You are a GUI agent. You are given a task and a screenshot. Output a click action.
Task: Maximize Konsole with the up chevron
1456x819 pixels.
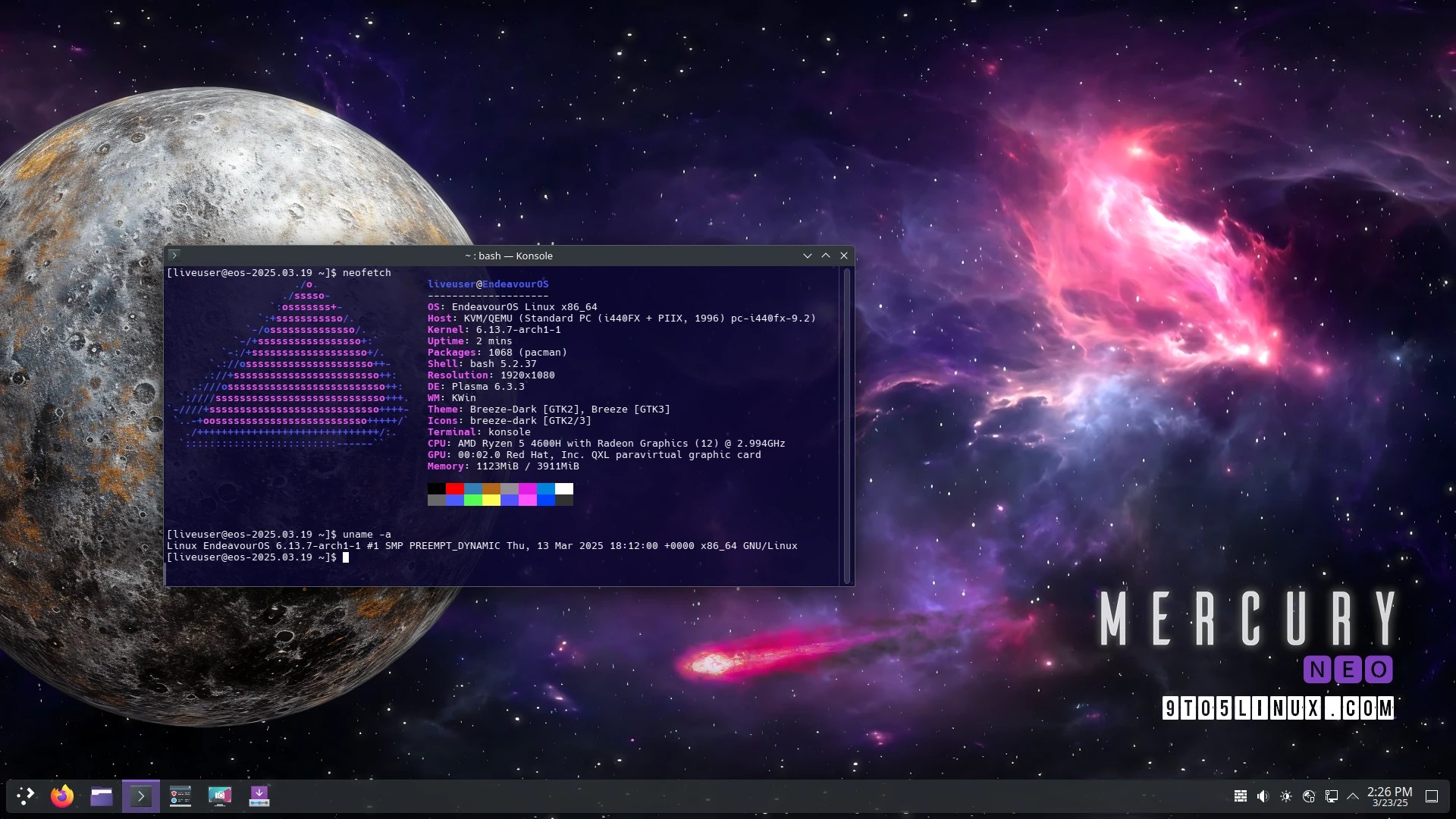pos(826,256)
